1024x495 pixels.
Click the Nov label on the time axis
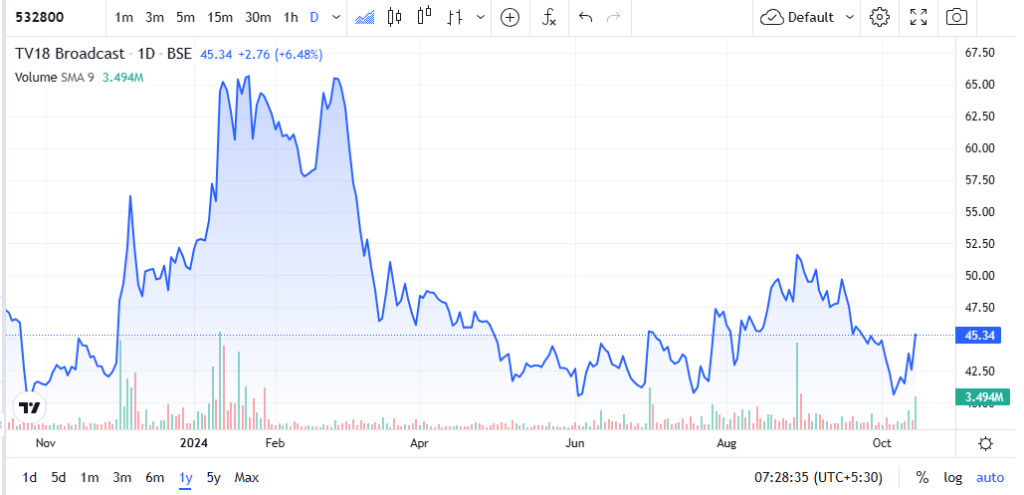(44, 443)
